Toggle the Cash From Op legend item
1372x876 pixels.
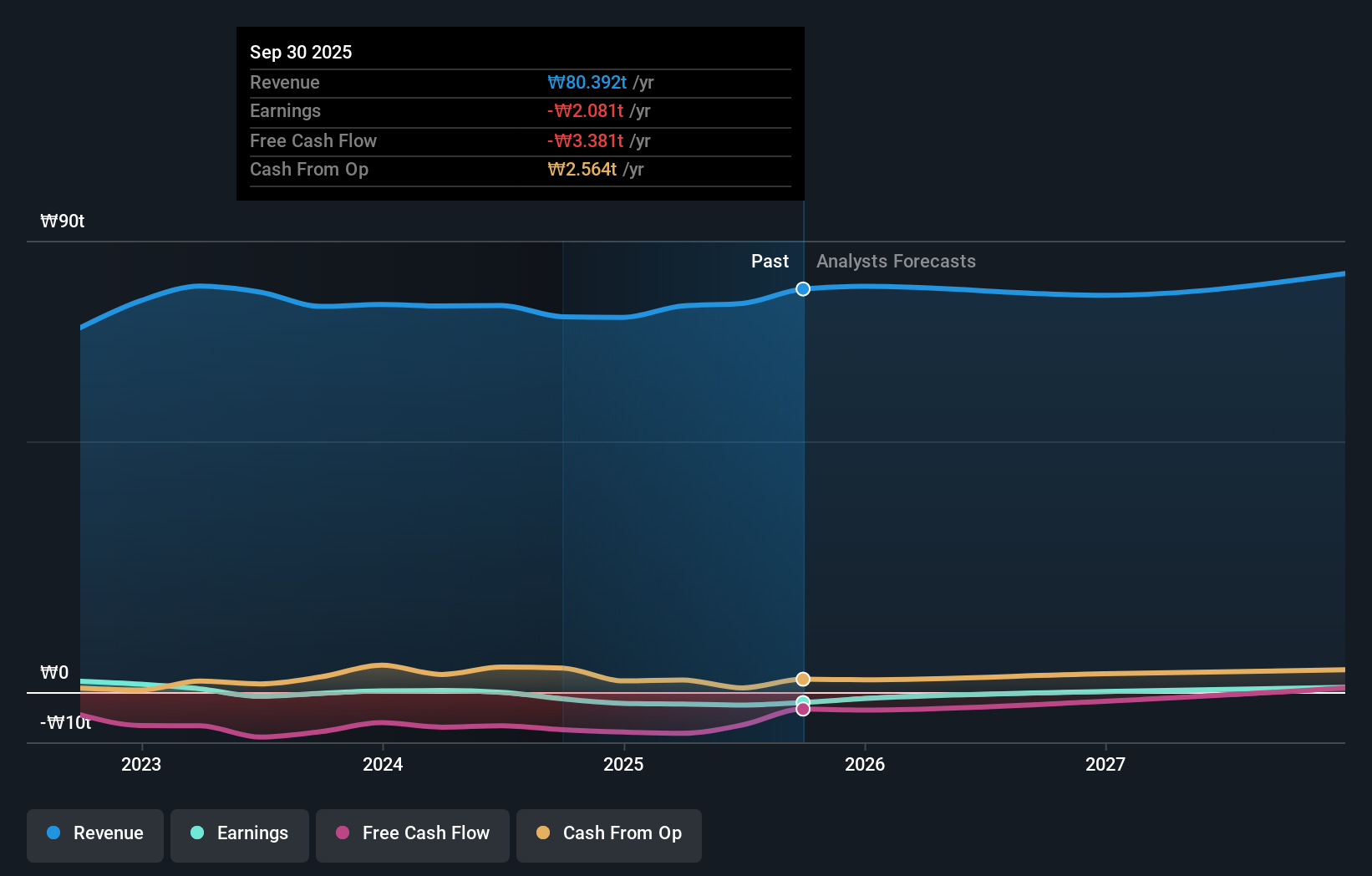coord(608,833)
